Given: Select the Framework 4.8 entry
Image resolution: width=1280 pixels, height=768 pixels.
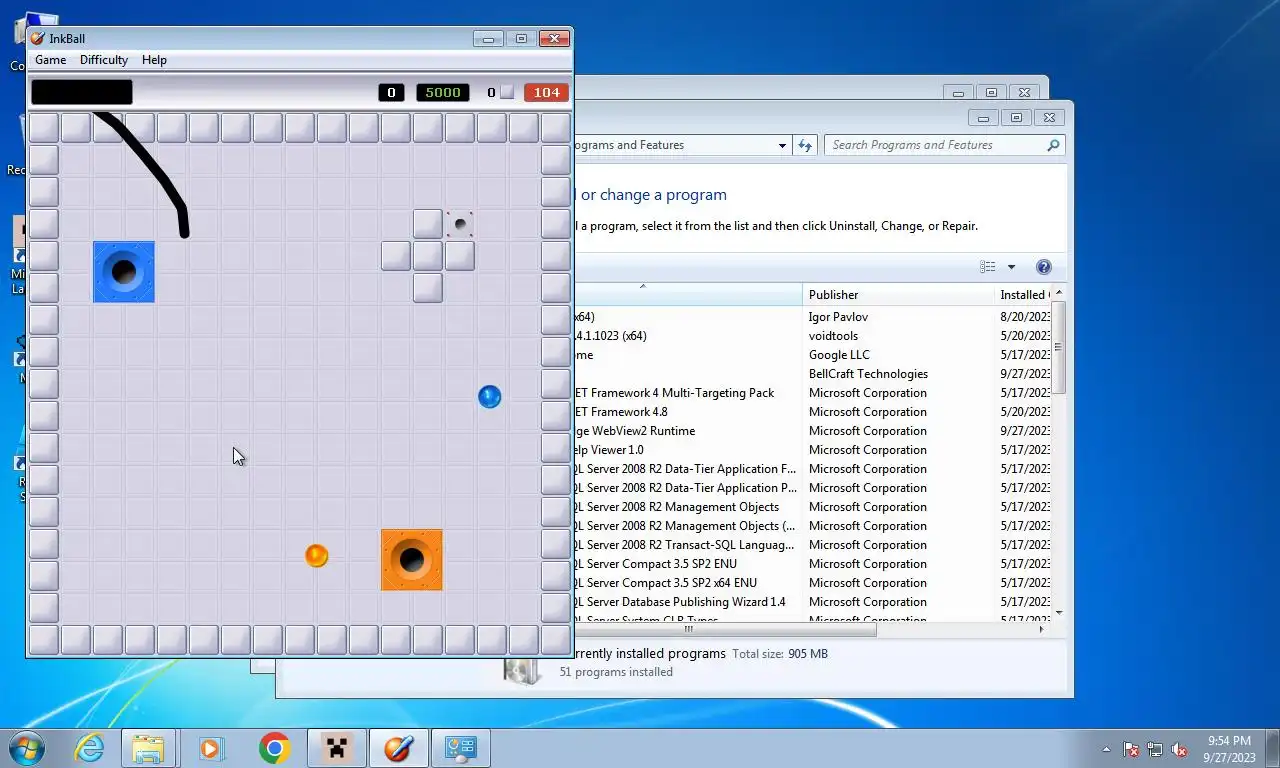Looking at the screenshot, I should tap(812, 412).
